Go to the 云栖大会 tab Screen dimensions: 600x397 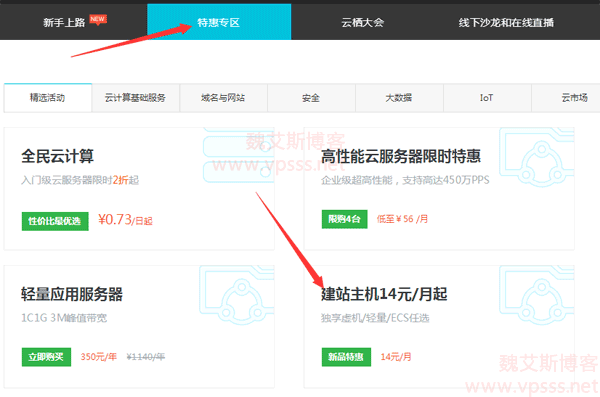tap(362, 23)
